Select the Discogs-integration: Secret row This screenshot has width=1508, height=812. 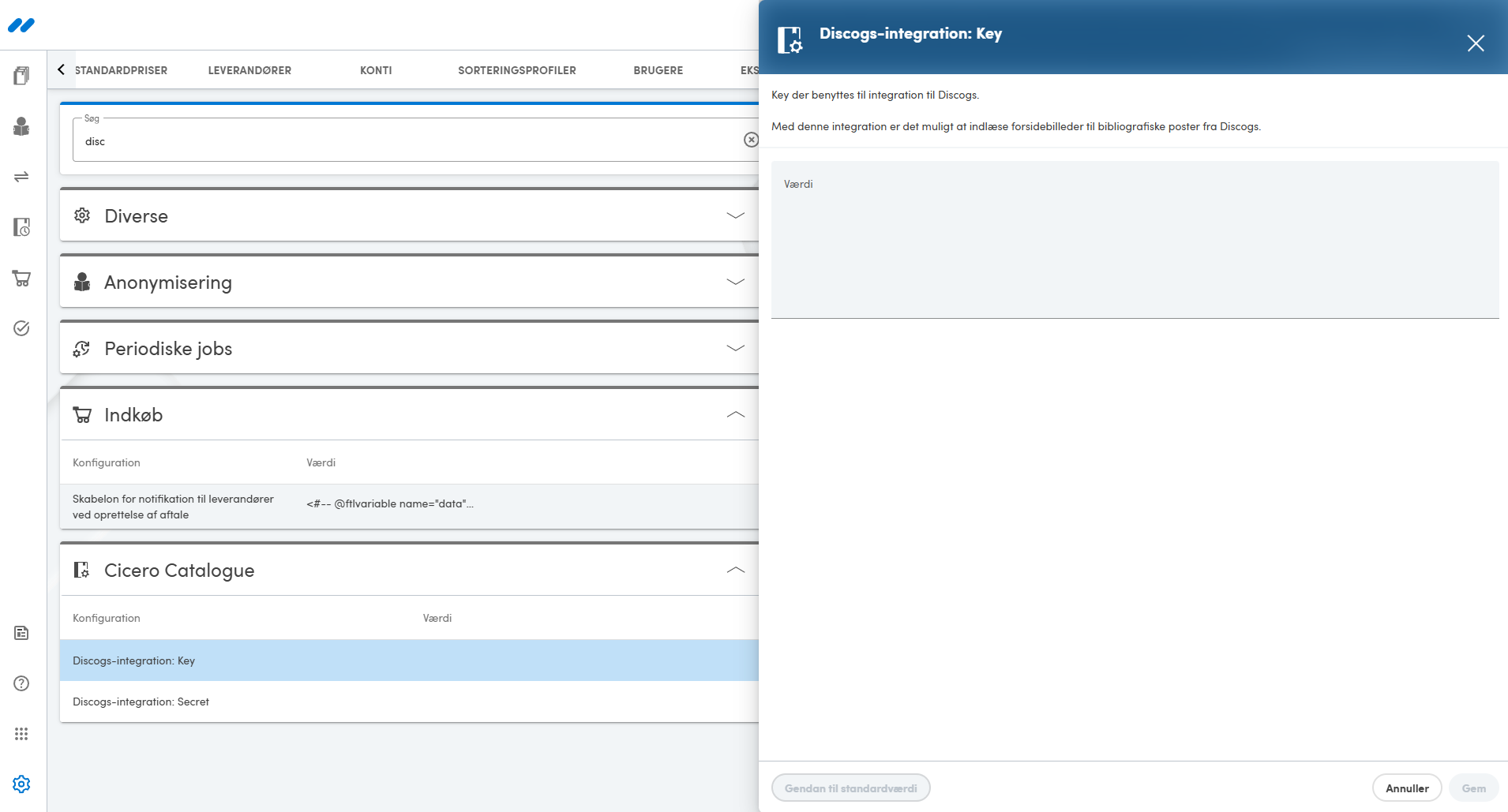tap(409, 702)
